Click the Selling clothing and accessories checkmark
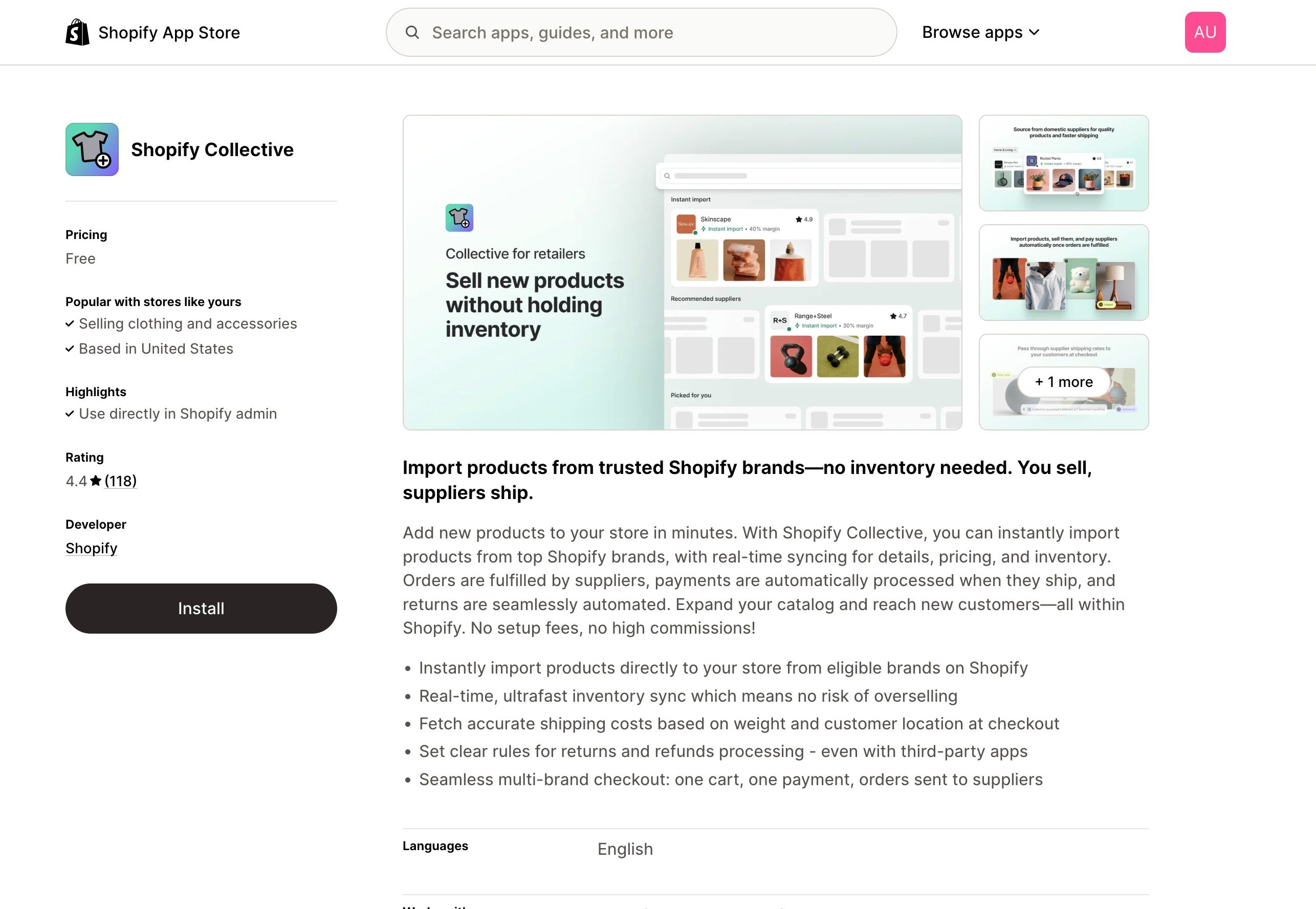Viewport: 1316px width, 909px height. (x=70, y=324)
